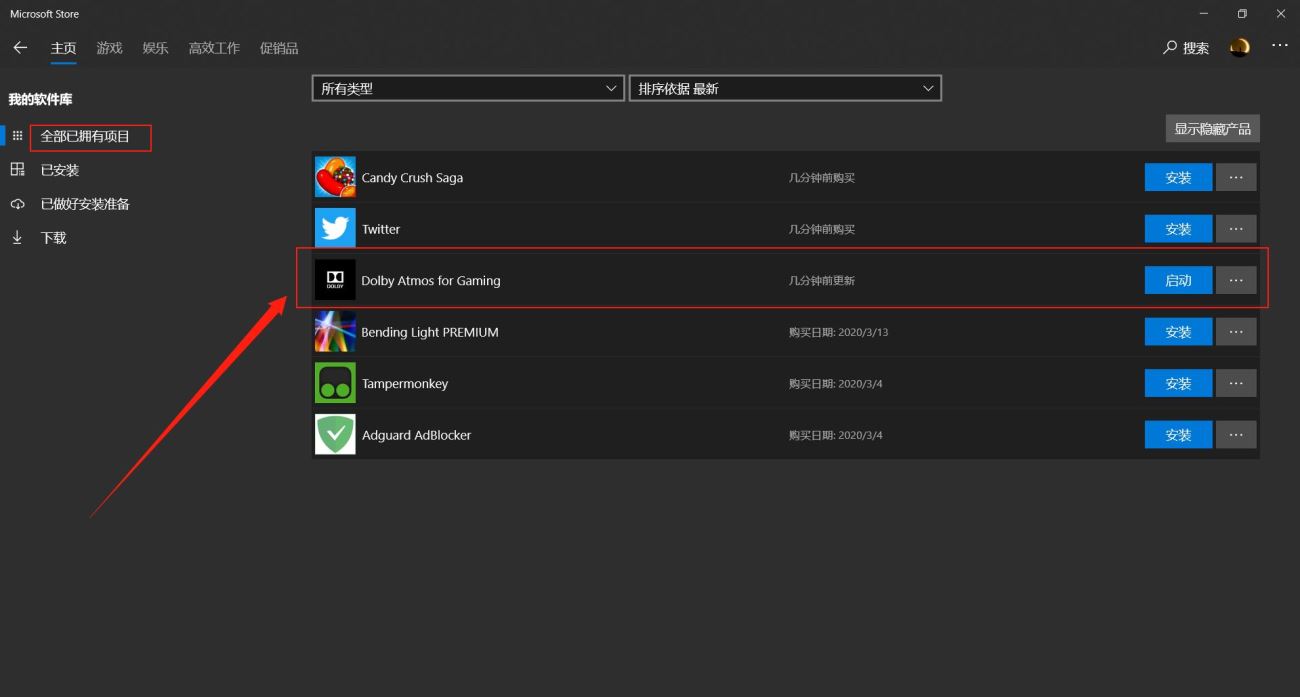Open 已做好安装准备 in the sidebar
The height and width of the screenshot is (697, 1300).
pos(85,204)
